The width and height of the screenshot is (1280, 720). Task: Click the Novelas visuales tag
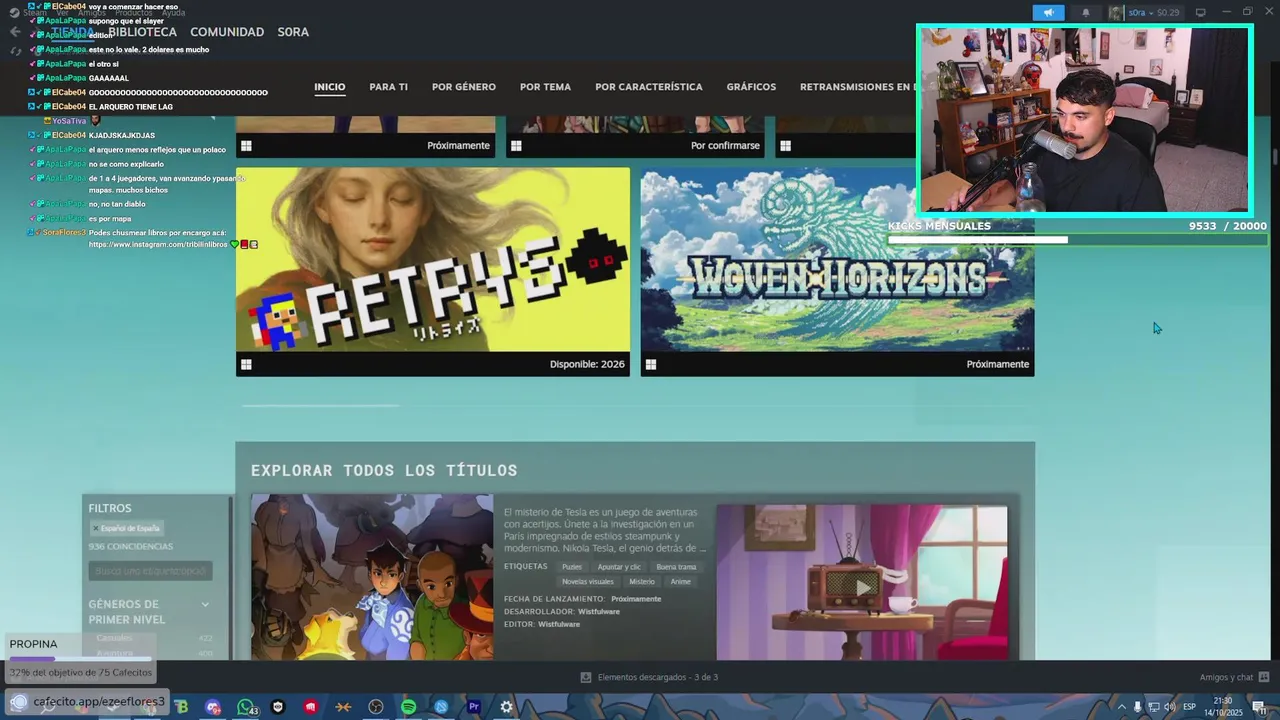tap(588, 581)
